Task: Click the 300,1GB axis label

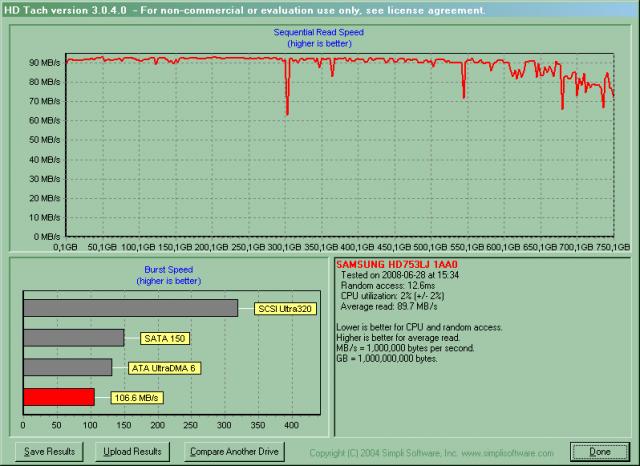Action: coord(284,247)
